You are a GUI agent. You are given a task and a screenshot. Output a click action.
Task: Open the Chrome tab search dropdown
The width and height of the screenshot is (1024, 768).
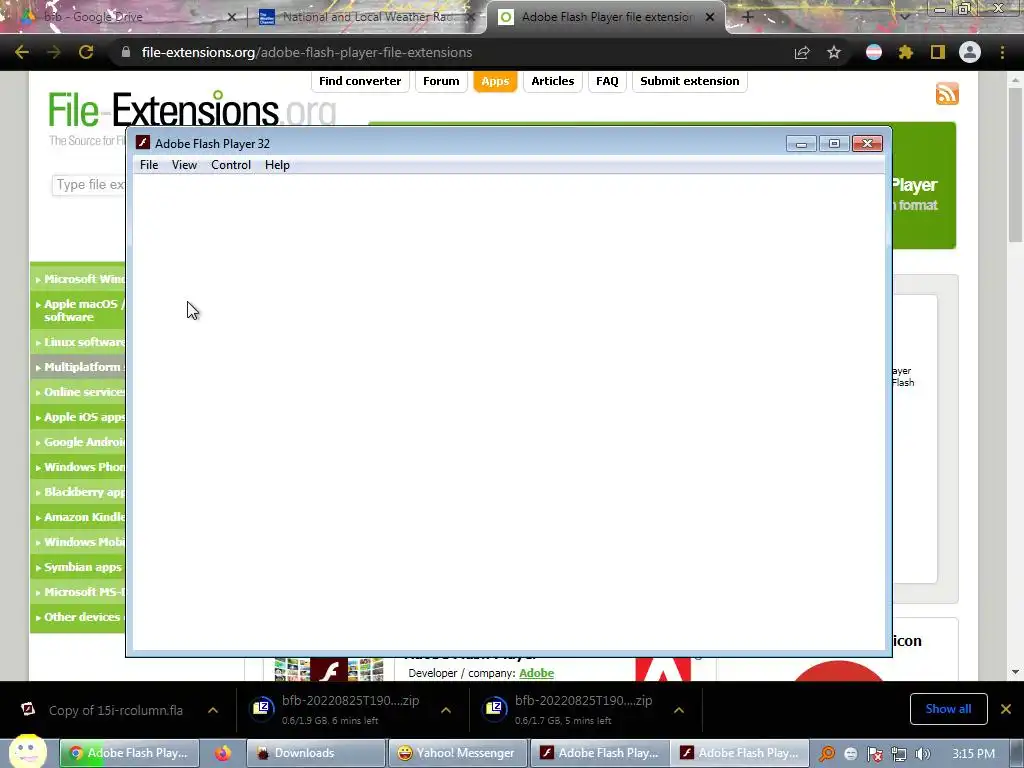coord(904,17)
